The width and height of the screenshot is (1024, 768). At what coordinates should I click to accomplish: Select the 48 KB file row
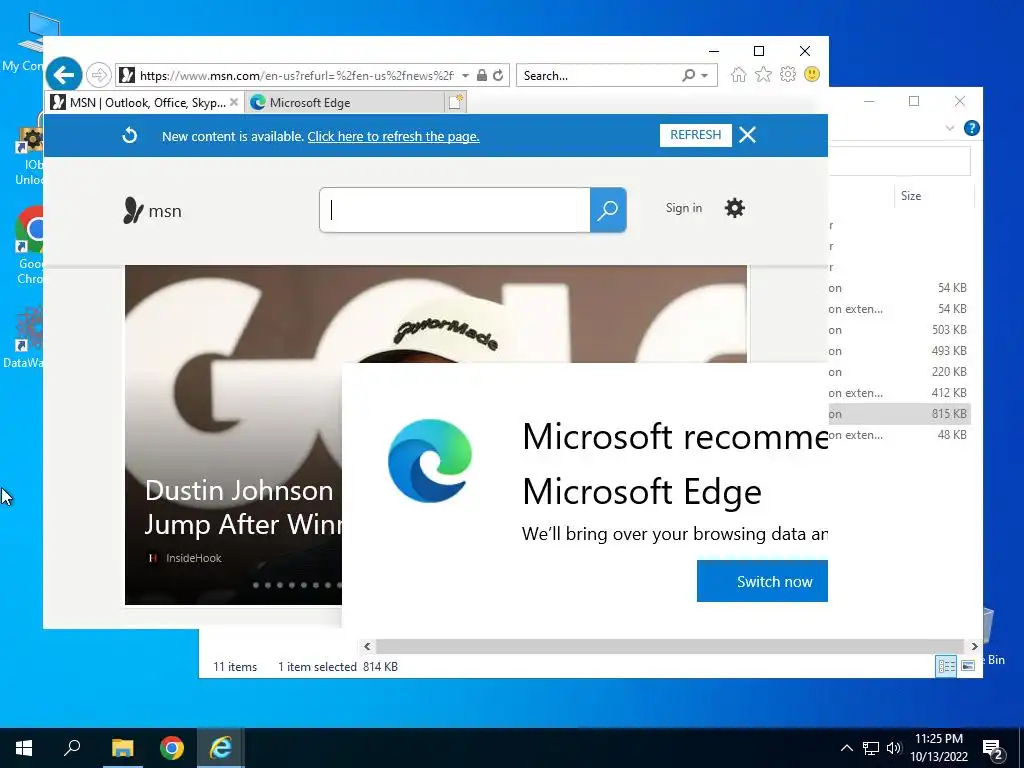[x=899, y=434]
